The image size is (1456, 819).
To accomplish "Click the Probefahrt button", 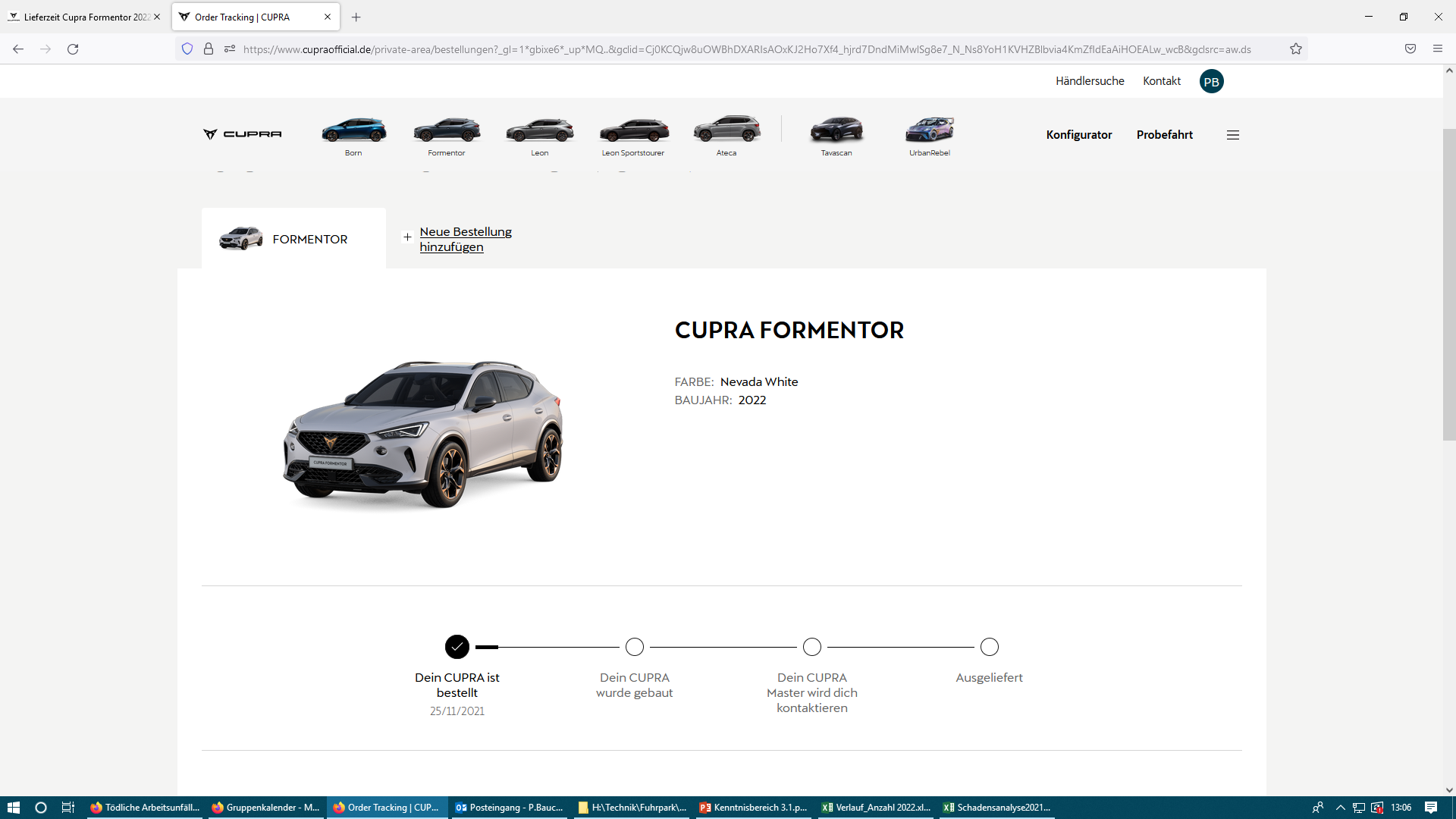I will point(1164,135).
